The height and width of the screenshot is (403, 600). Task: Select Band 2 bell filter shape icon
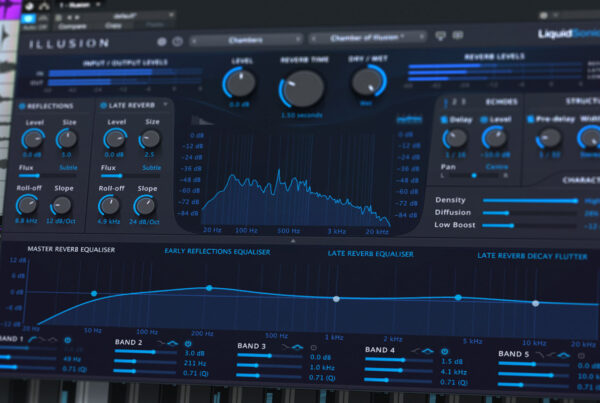173,343
